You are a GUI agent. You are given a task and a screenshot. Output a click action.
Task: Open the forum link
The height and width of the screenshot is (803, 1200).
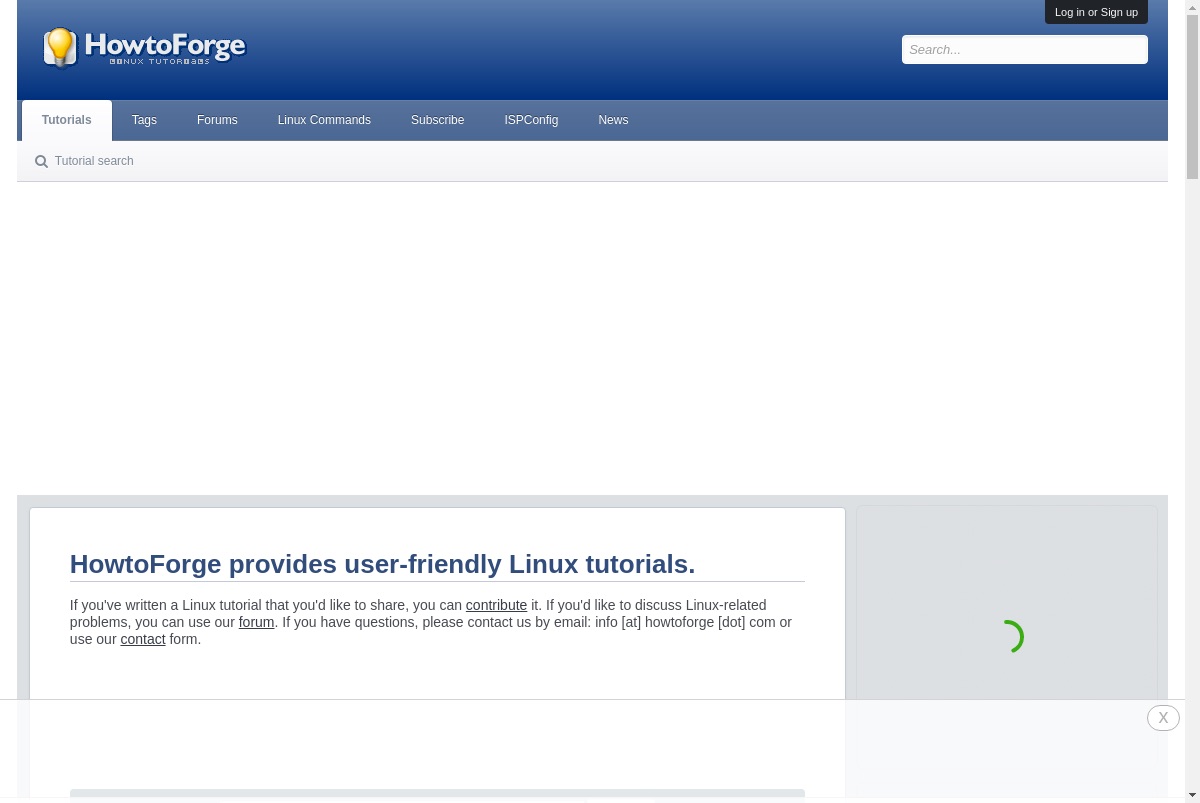(x=256, y=622)
